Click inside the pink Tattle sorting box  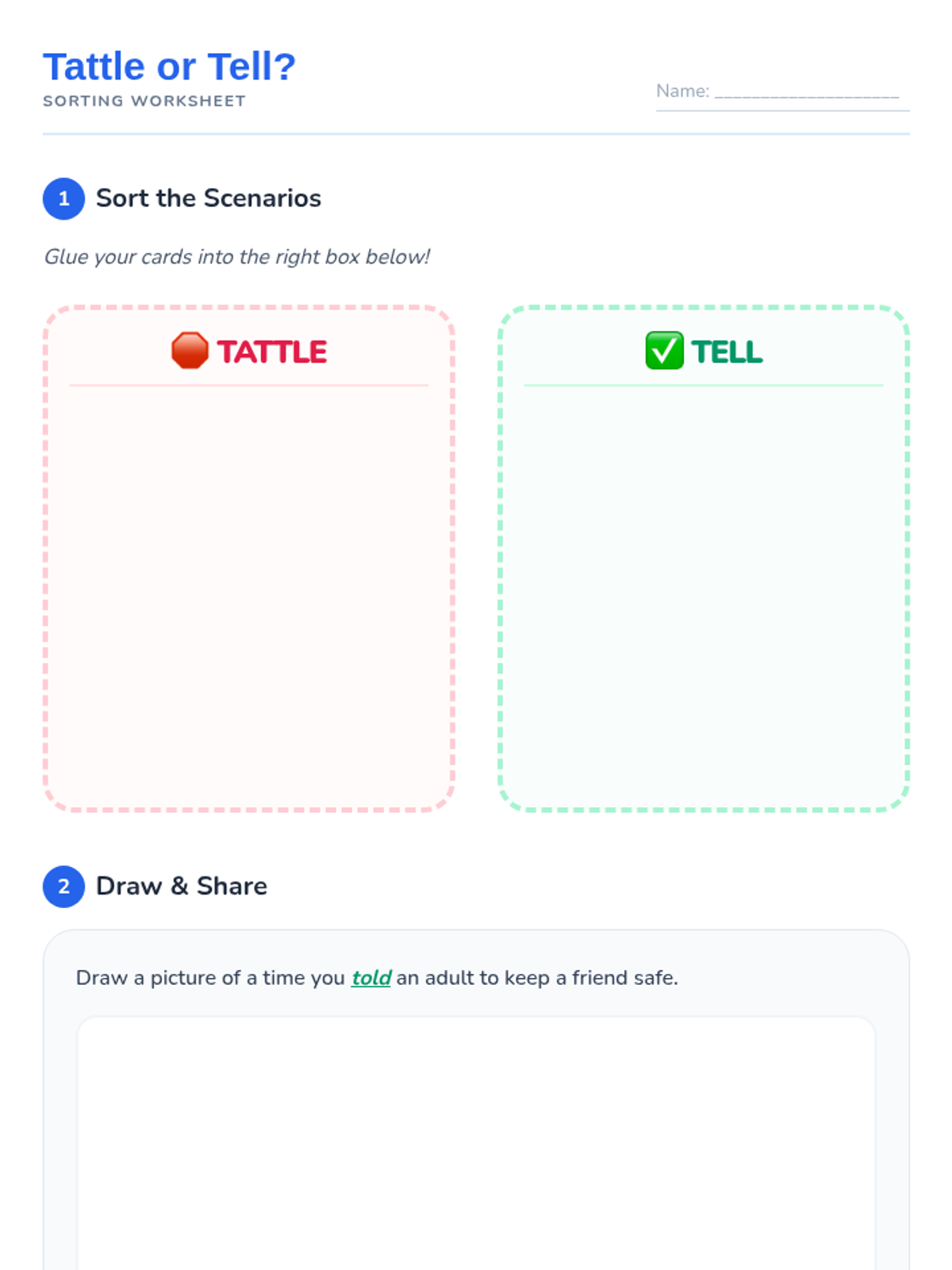coord(248,595)
